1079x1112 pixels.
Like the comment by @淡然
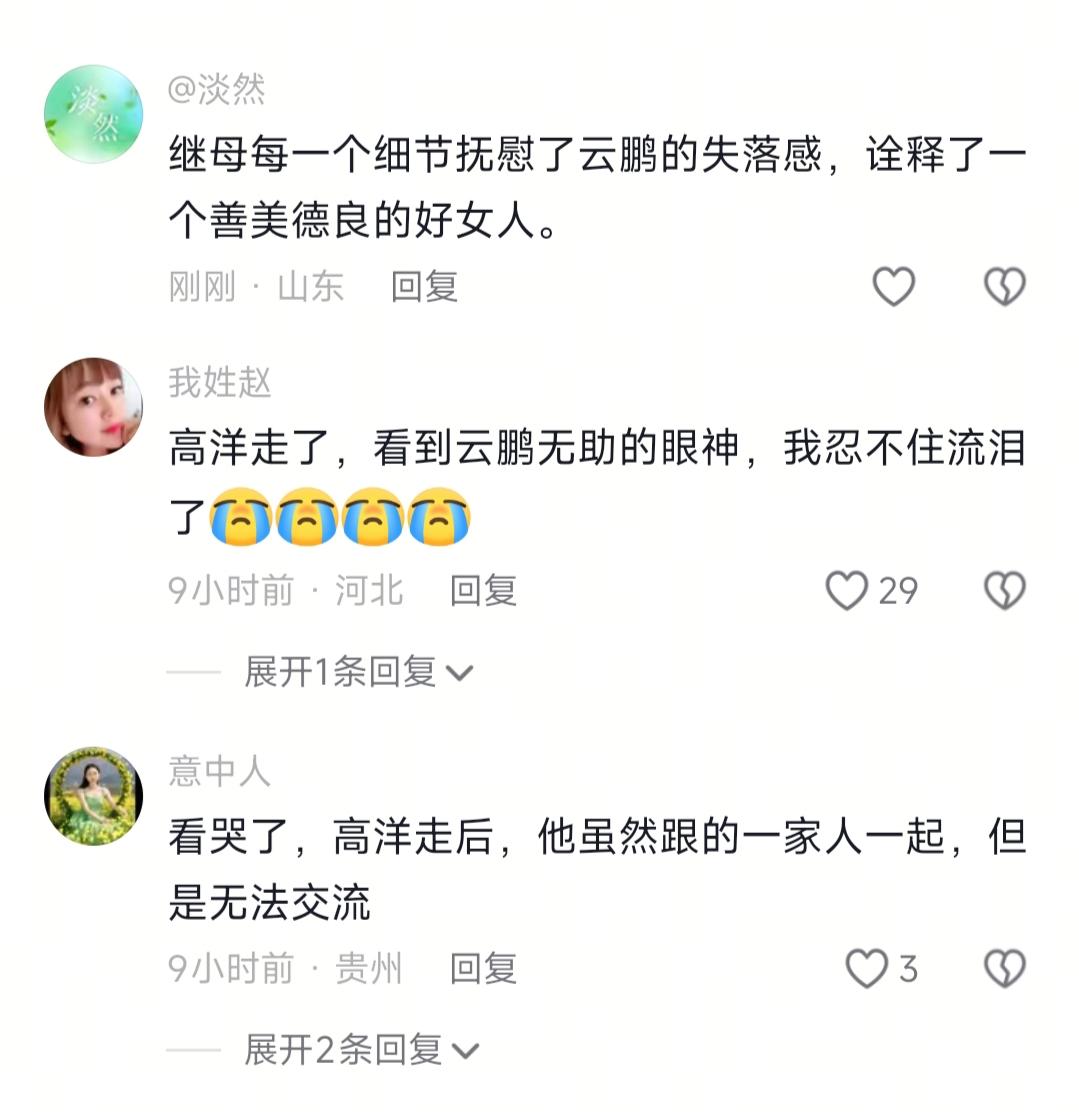pos(893,287)
